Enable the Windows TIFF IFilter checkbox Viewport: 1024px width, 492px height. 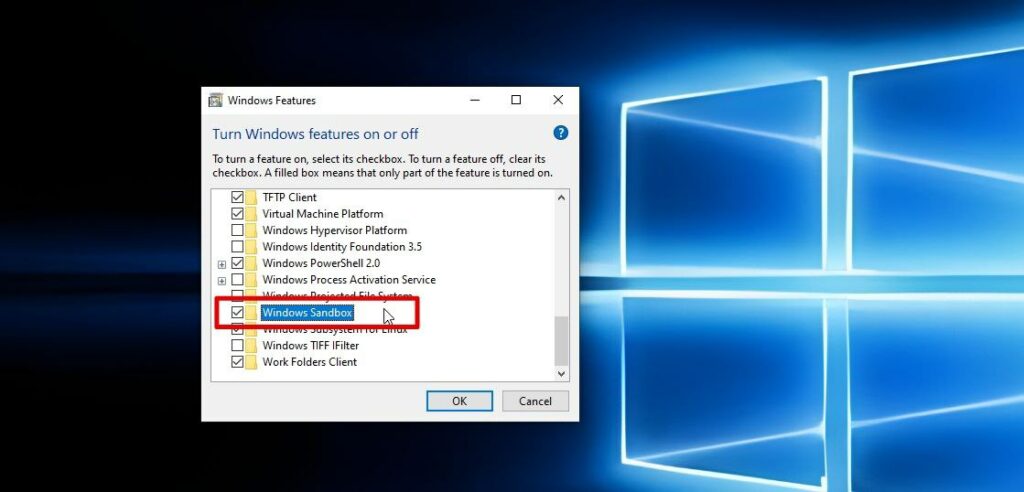point(237,346)
